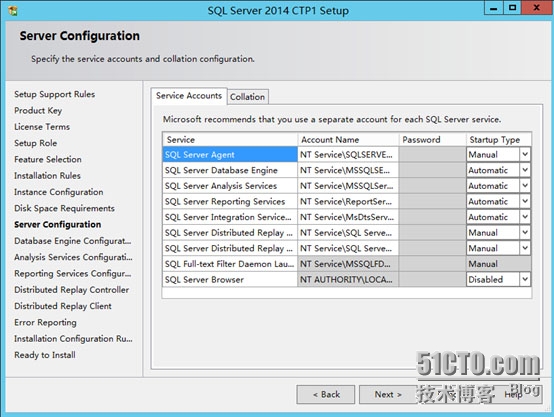
Task: Click the Service column header
Action: coord(230,140)
